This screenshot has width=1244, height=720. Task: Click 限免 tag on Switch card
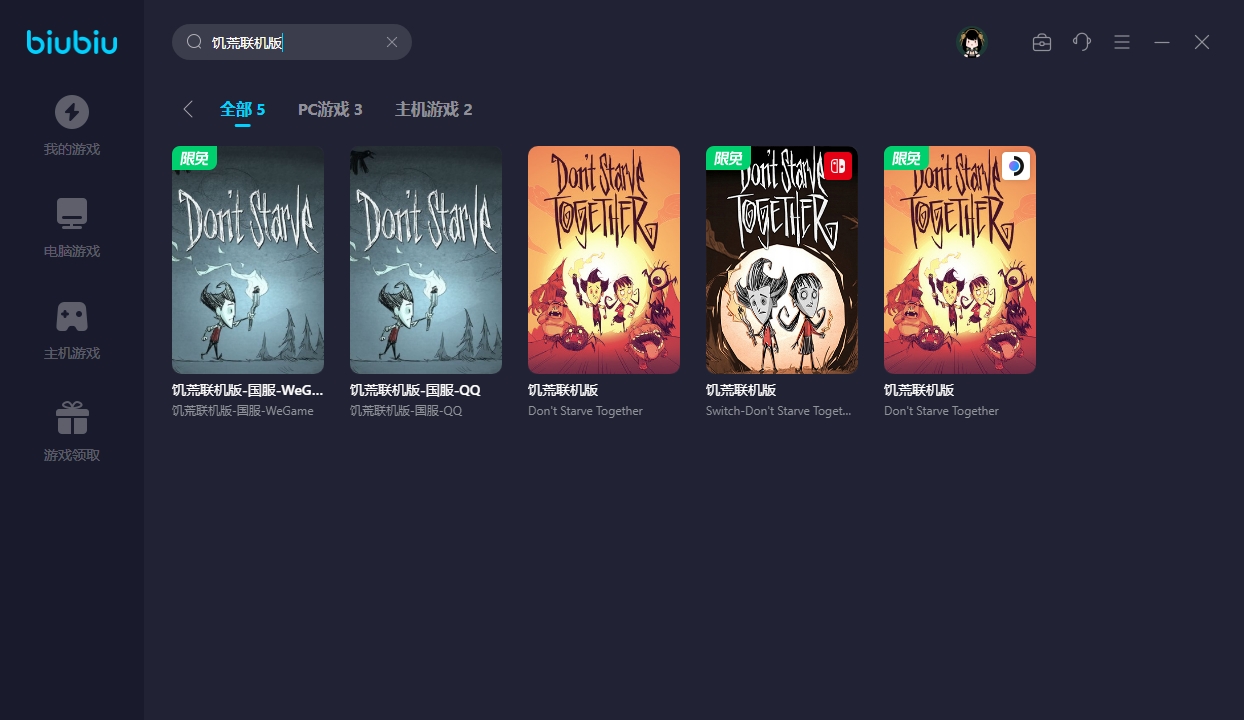click(728, 158)
